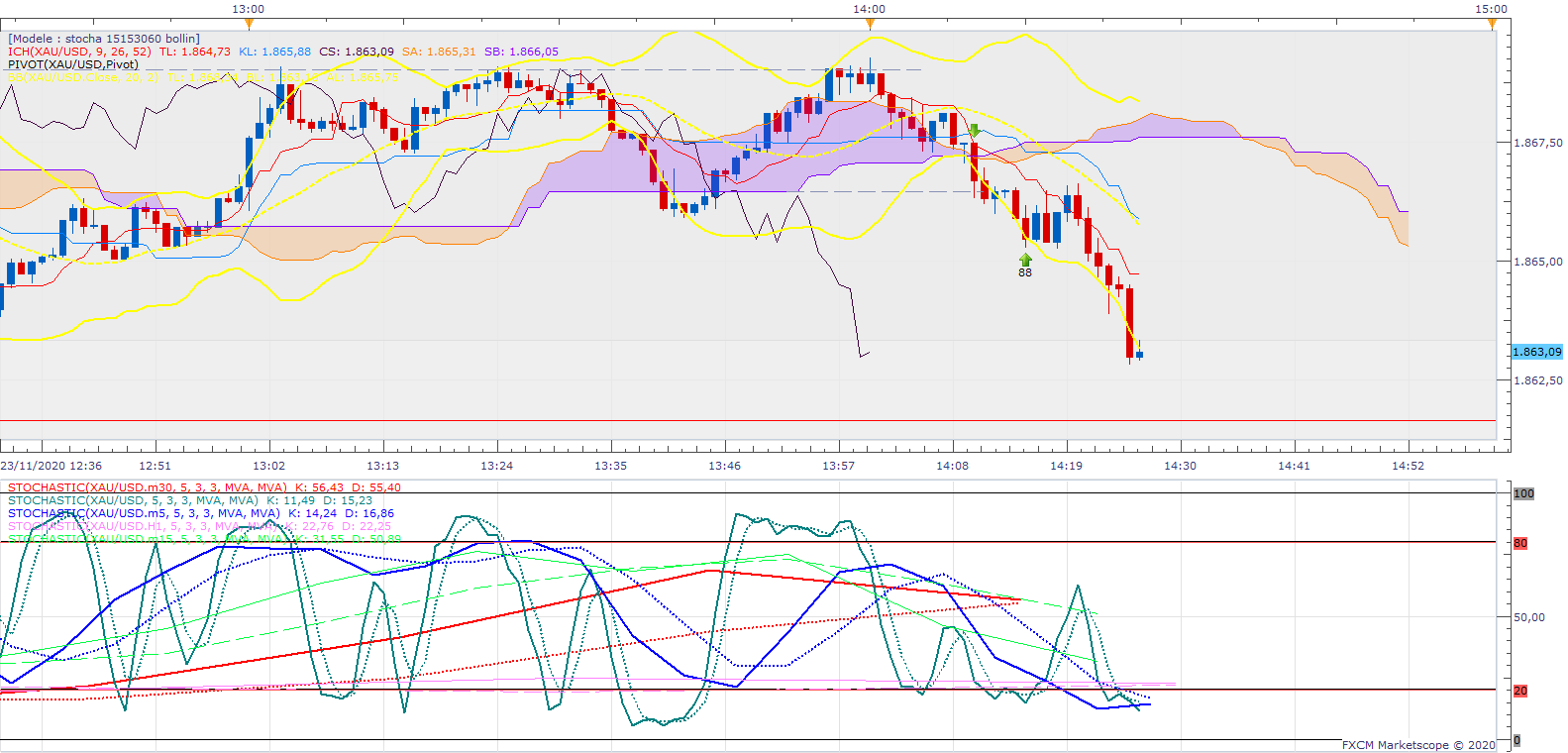
Task: Select the current price tag 1.863,09
Action: click(1537, 352)
